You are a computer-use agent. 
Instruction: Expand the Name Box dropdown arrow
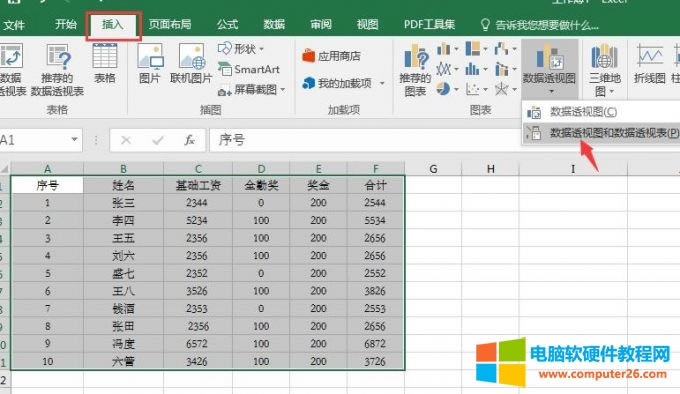pos(75,140)
